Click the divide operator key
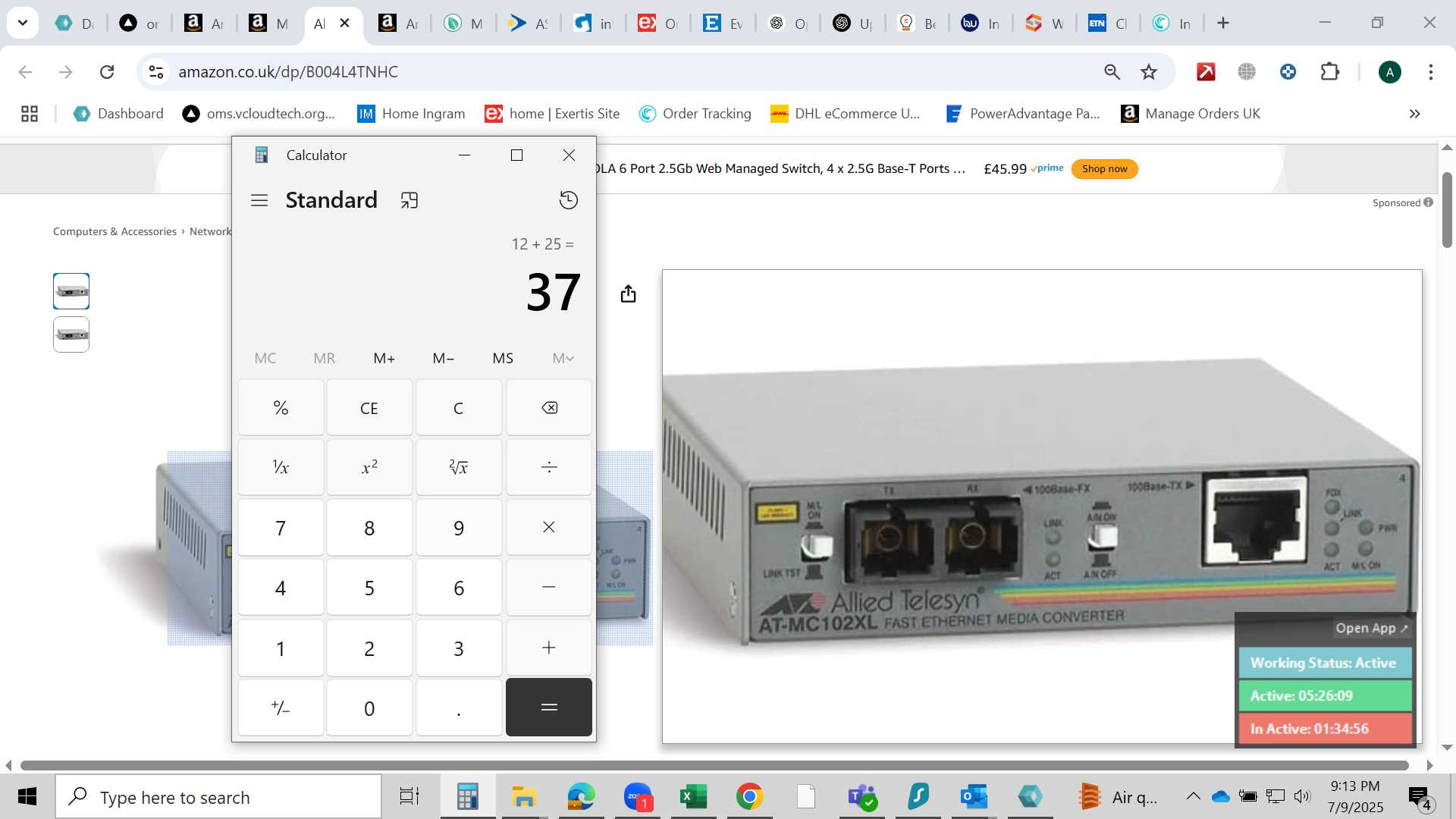 [549, 467]
